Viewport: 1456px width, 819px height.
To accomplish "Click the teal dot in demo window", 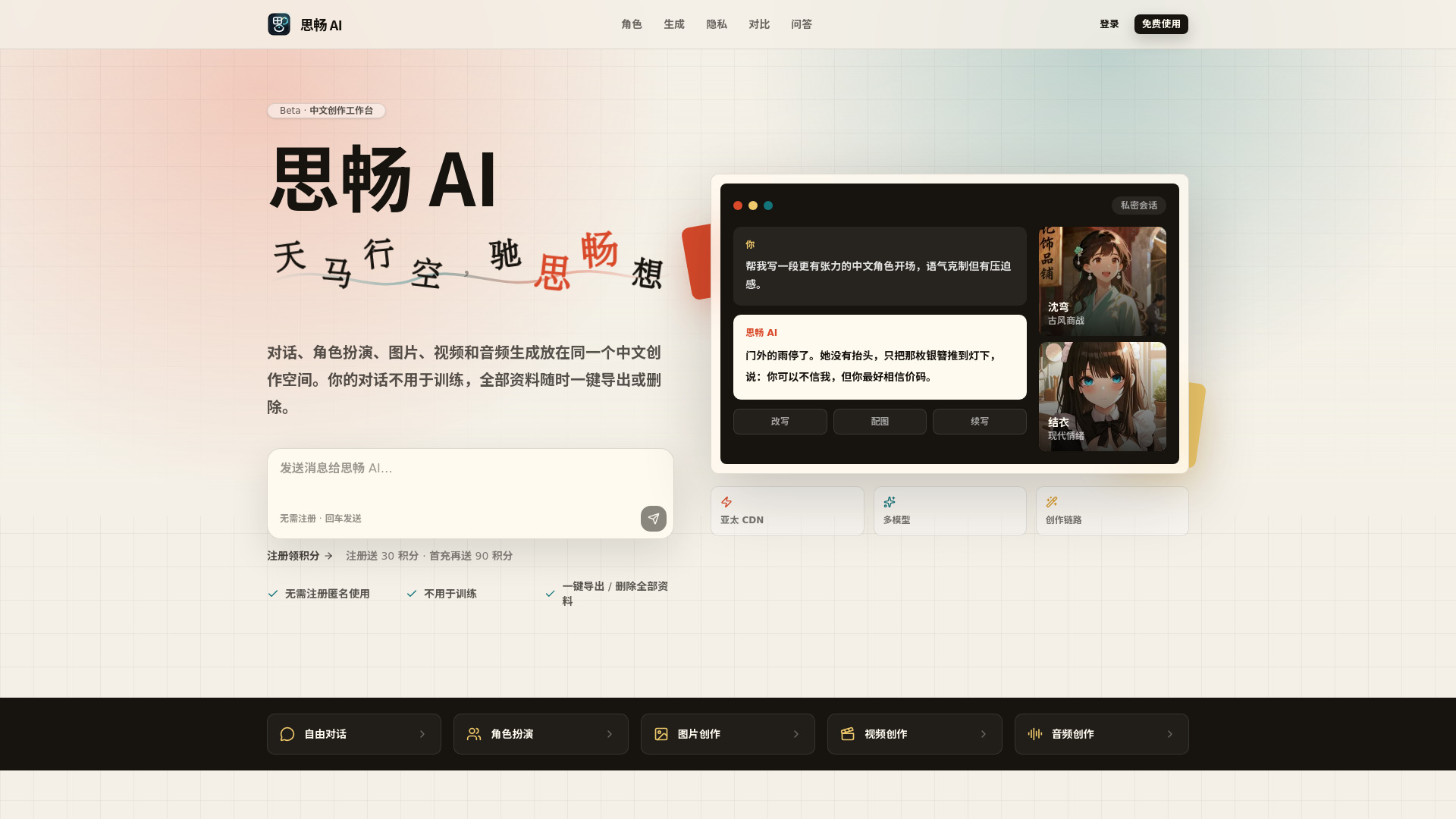I will [x=768, y=206].
